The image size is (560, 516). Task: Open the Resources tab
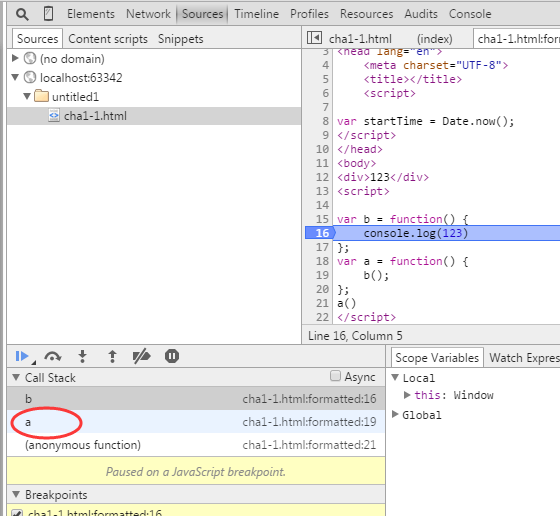click(x=366, y=14)
